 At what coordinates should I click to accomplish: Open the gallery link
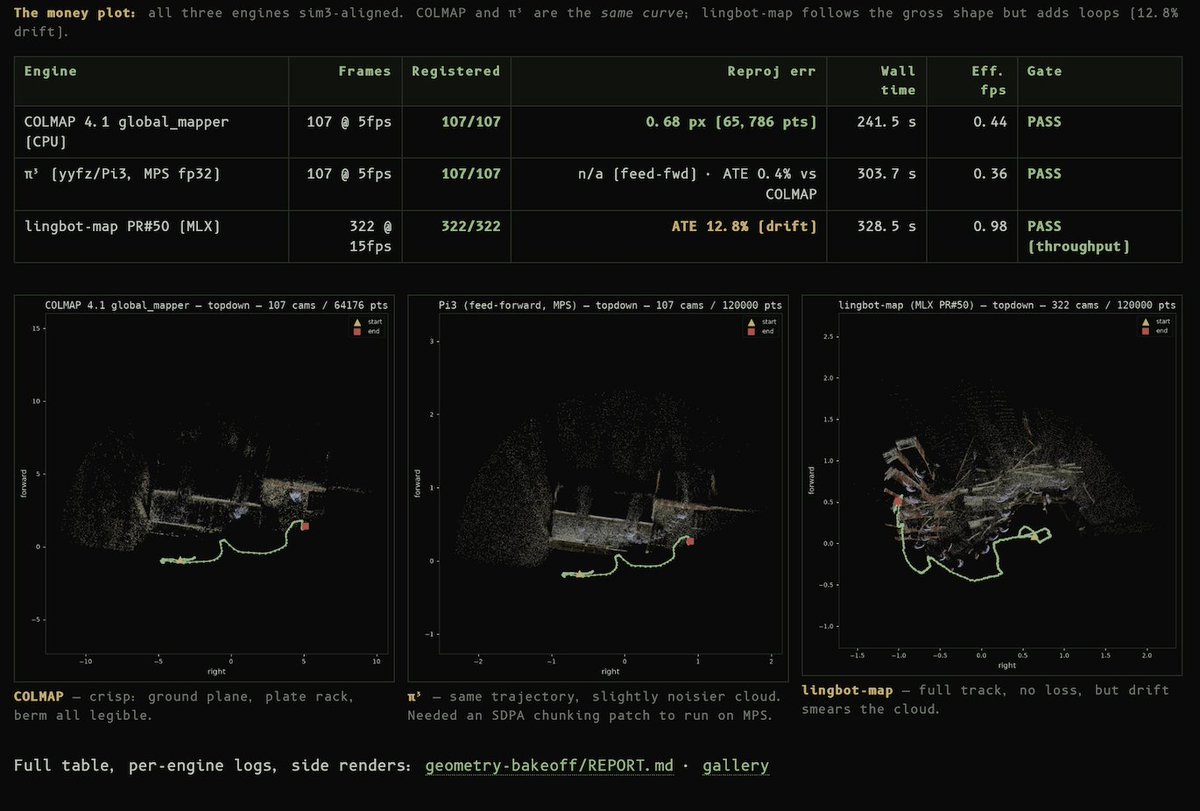(735, 766)
